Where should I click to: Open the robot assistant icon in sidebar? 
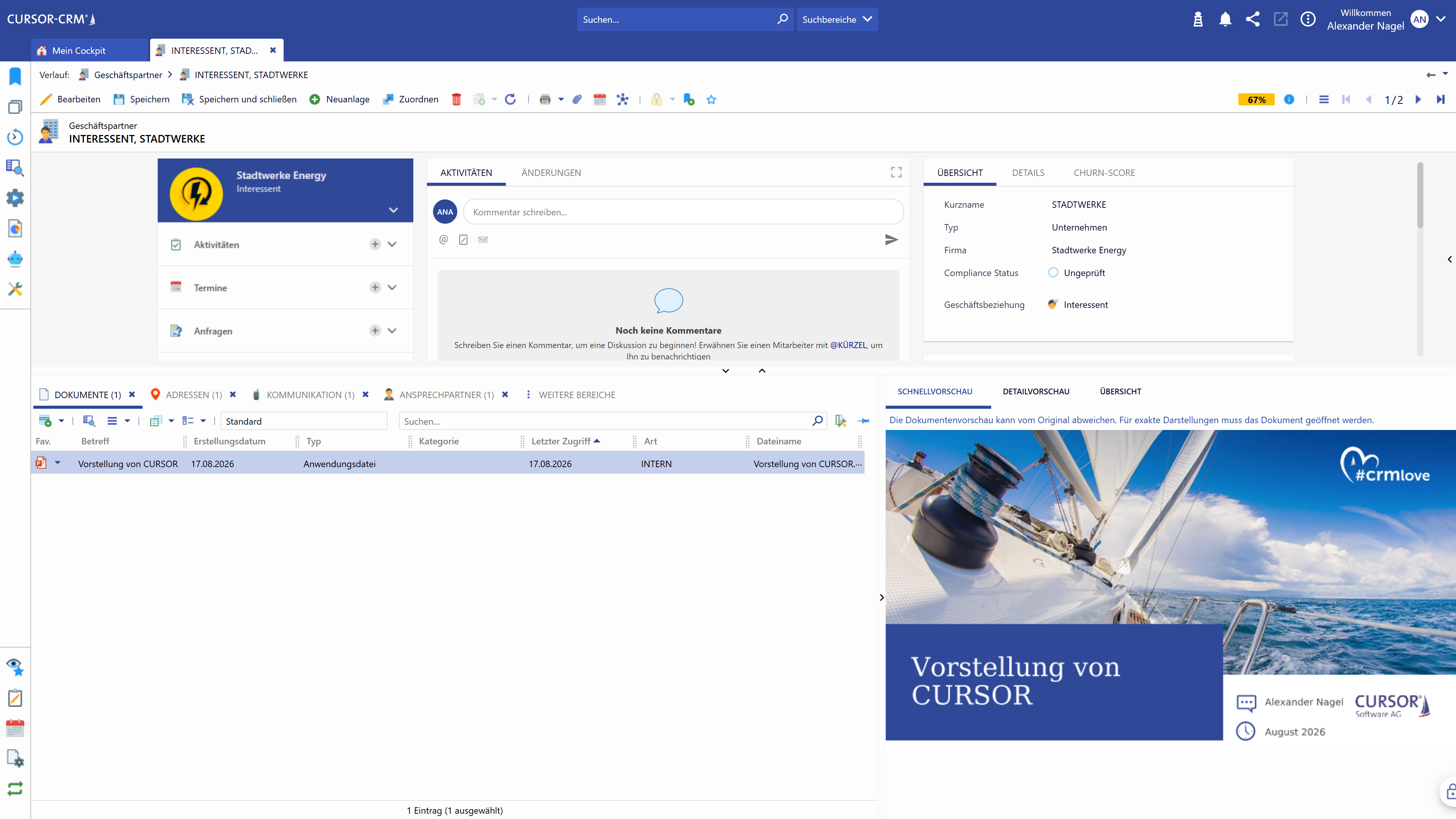[15, 259]
